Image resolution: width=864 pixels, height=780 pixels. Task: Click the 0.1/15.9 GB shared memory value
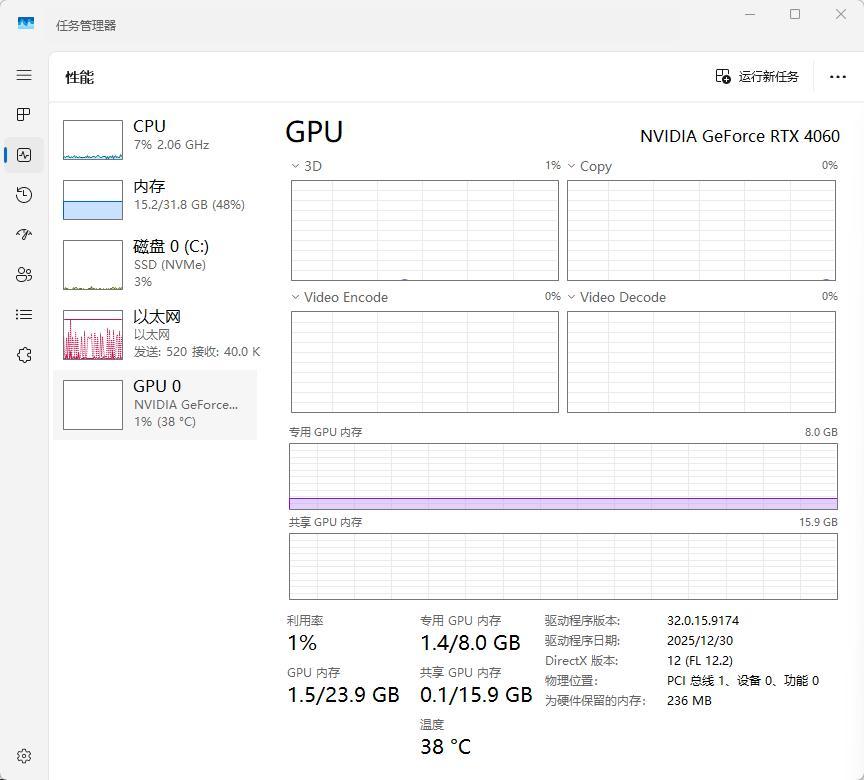tap(476, 695)
